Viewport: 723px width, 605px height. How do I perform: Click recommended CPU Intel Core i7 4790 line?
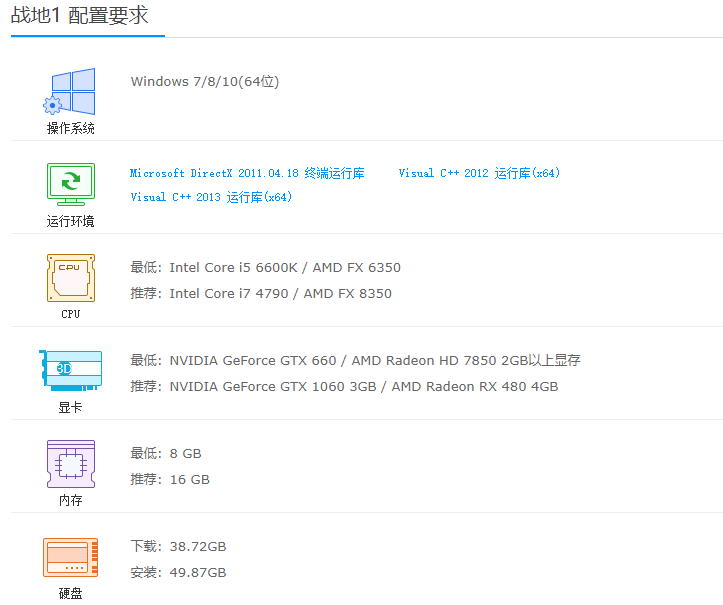(261, 293)
